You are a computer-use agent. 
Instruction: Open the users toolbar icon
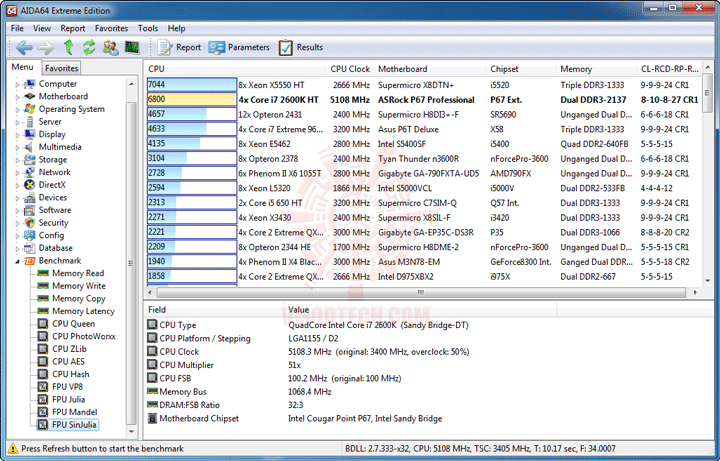point(110,47)
